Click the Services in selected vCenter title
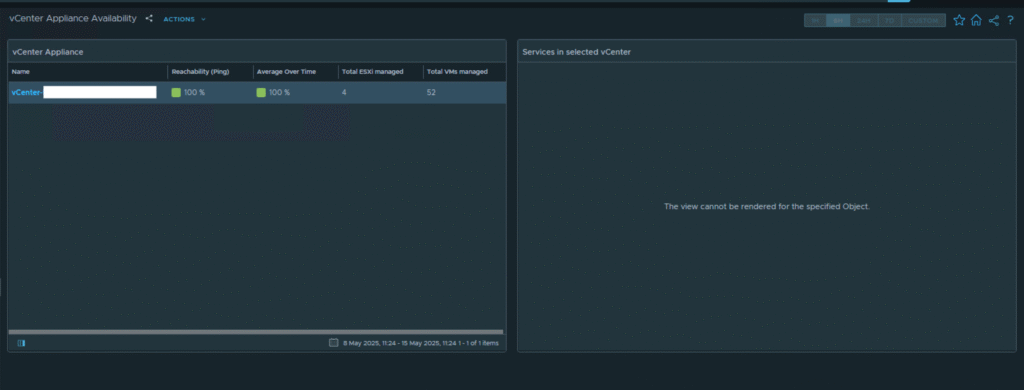1024x390 pixels. coord(577,52)
